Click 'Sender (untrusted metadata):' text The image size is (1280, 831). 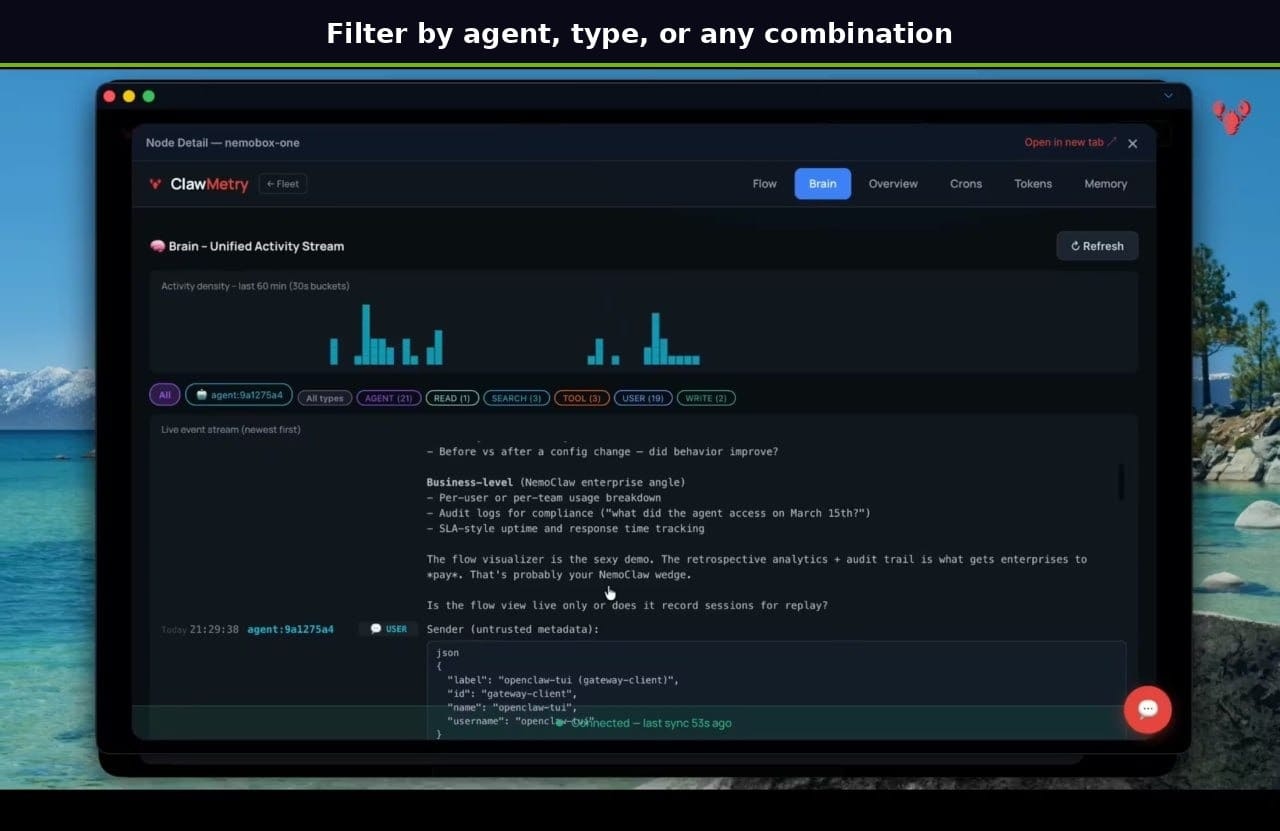513,630
